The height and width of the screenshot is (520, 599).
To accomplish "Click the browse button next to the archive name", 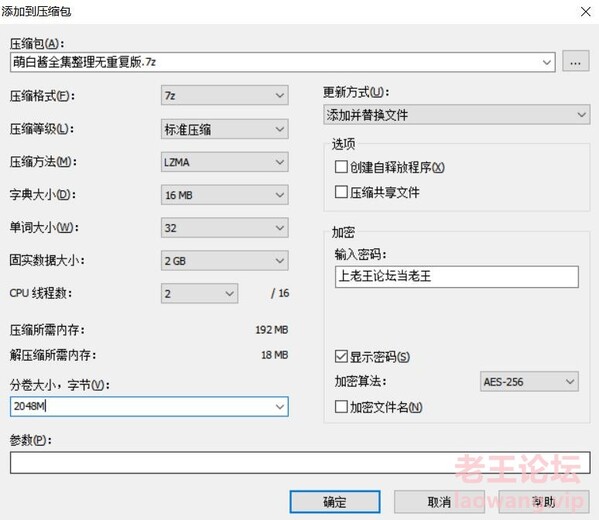I will click(575, 62).
